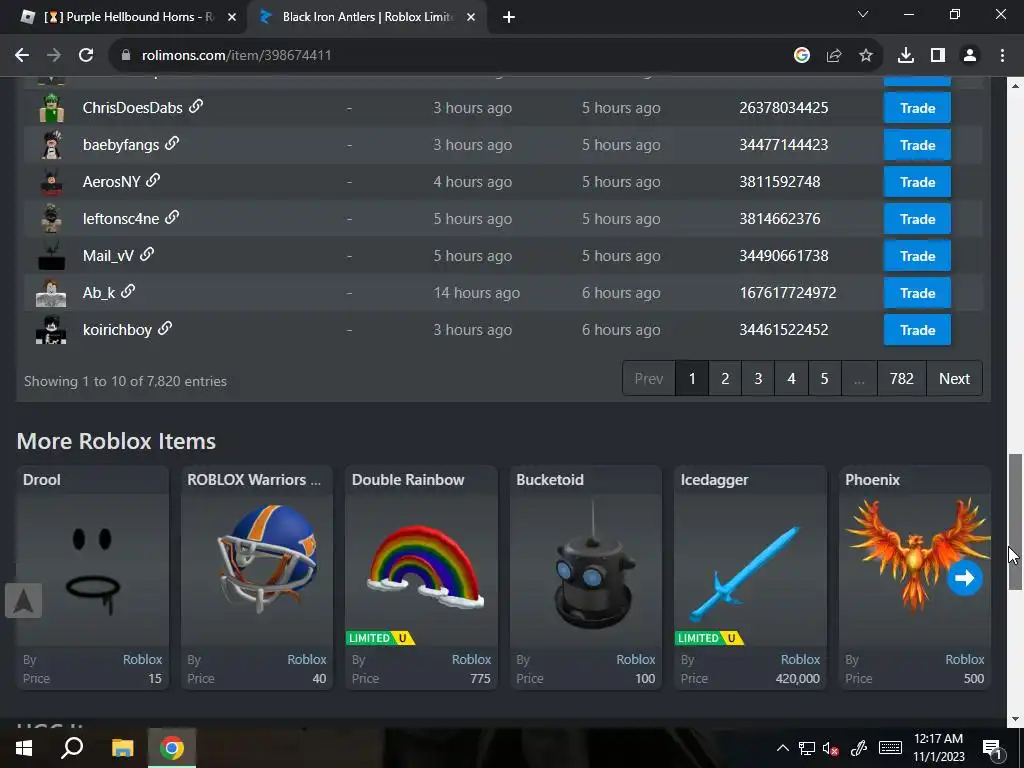
Task: Show hidden system tray icons
Action: point(782,748)
